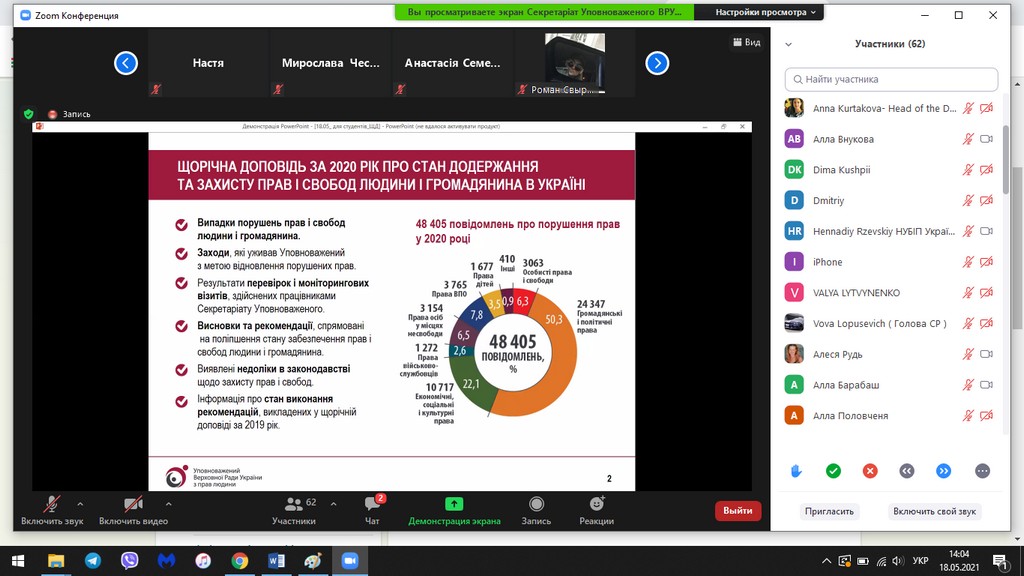Viewport: 1024px width, 576px height.
Task: Open the Chat panel
Action: (372, 509)
